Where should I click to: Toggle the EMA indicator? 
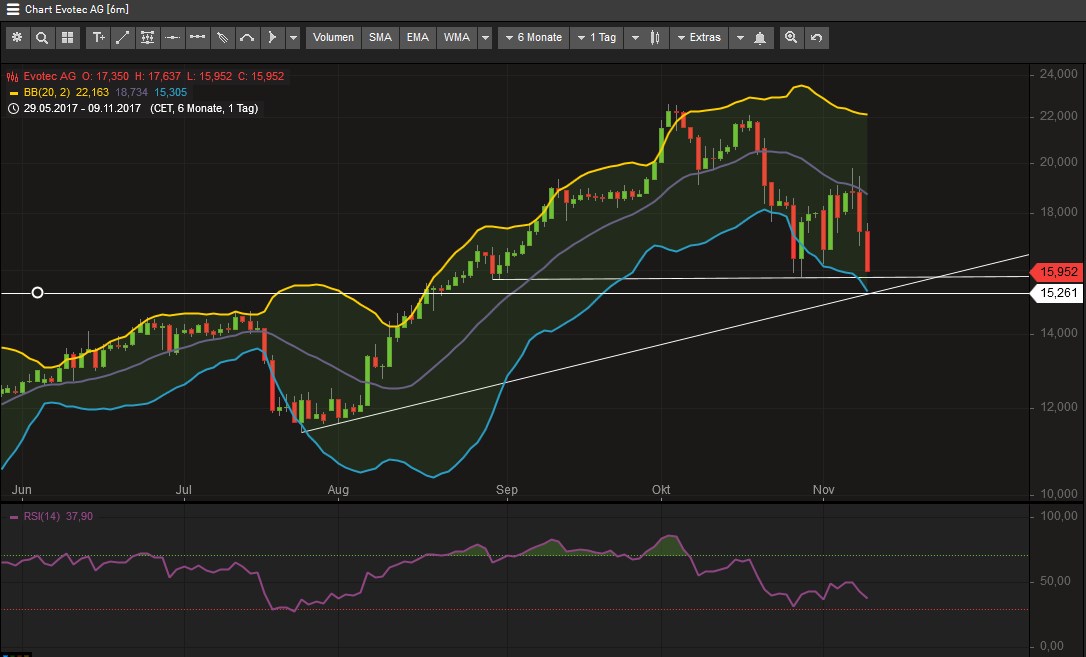[418, 38]
